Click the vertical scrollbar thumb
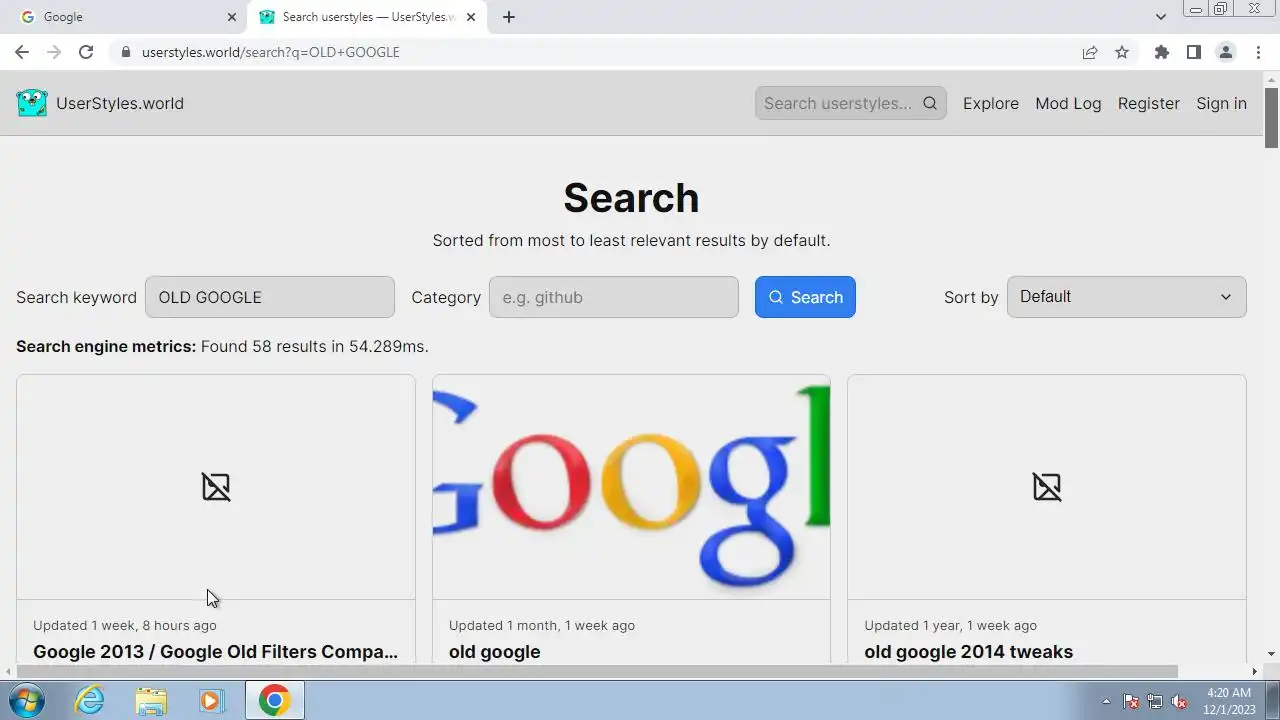 point(1271,118)
